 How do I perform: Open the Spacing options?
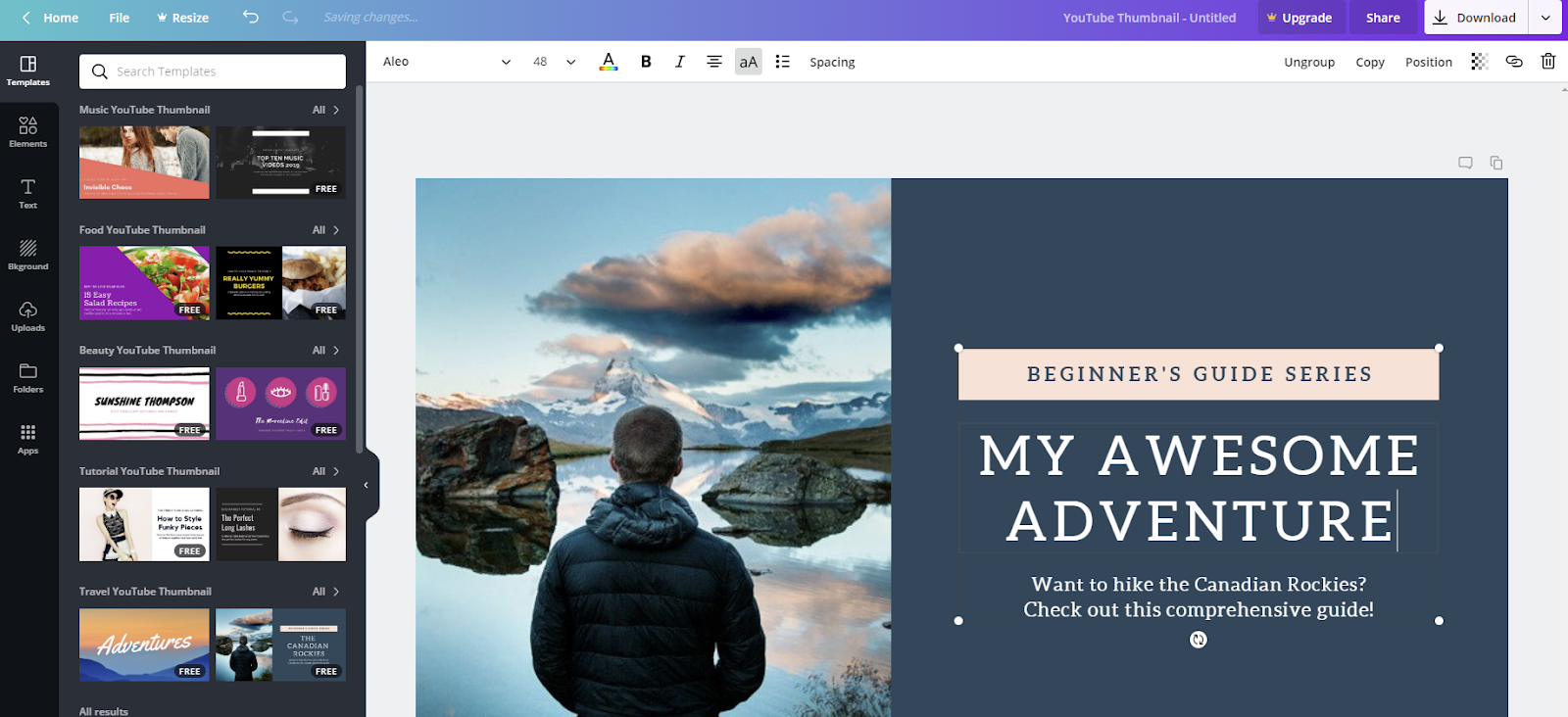pos(832,62)
